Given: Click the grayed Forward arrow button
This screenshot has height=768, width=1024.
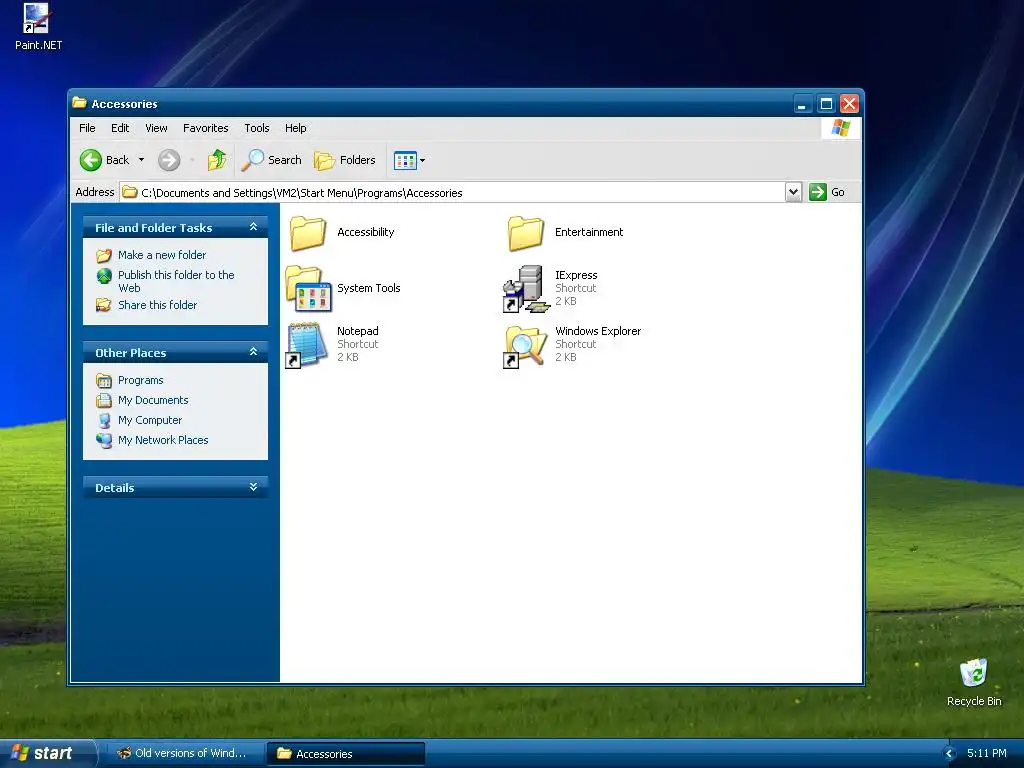Looking at the screenshot, I should [169, 160].
